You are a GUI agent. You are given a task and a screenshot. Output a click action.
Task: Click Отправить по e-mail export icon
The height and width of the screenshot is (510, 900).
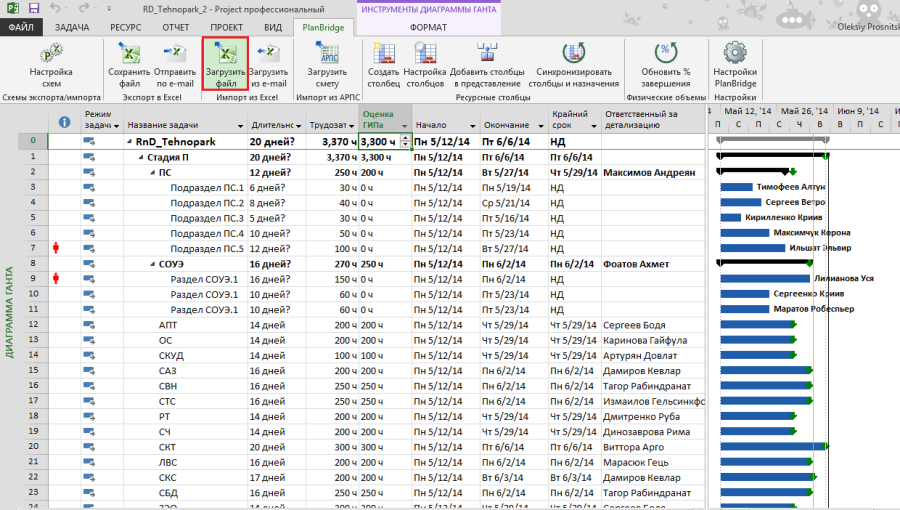176,65
